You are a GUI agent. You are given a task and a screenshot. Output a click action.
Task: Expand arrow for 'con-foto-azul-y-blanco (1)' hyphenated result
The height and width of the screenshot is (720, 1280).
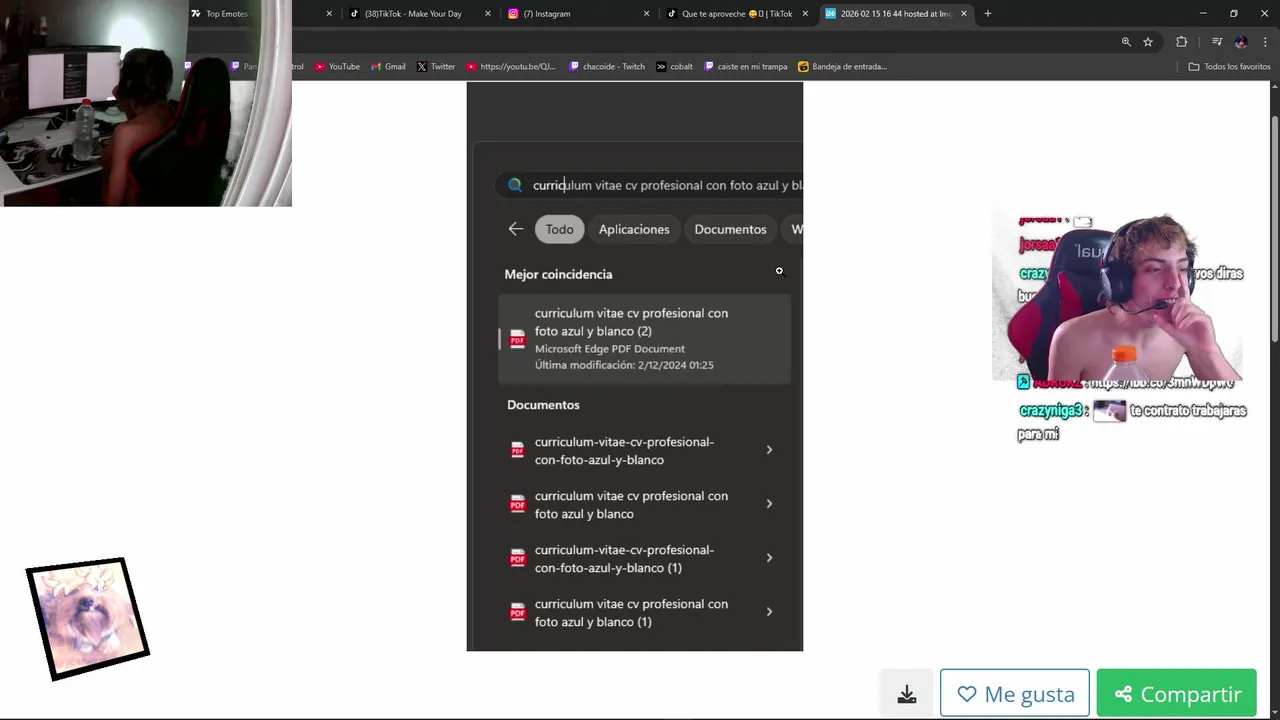tap(769, 558)
